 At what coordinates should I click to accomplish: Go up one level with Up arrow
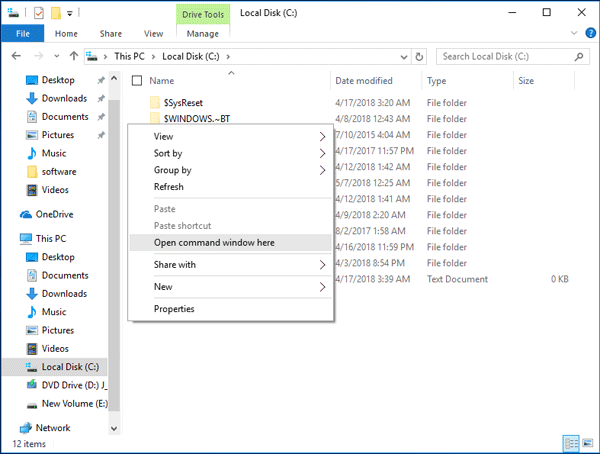coord(74,56)
